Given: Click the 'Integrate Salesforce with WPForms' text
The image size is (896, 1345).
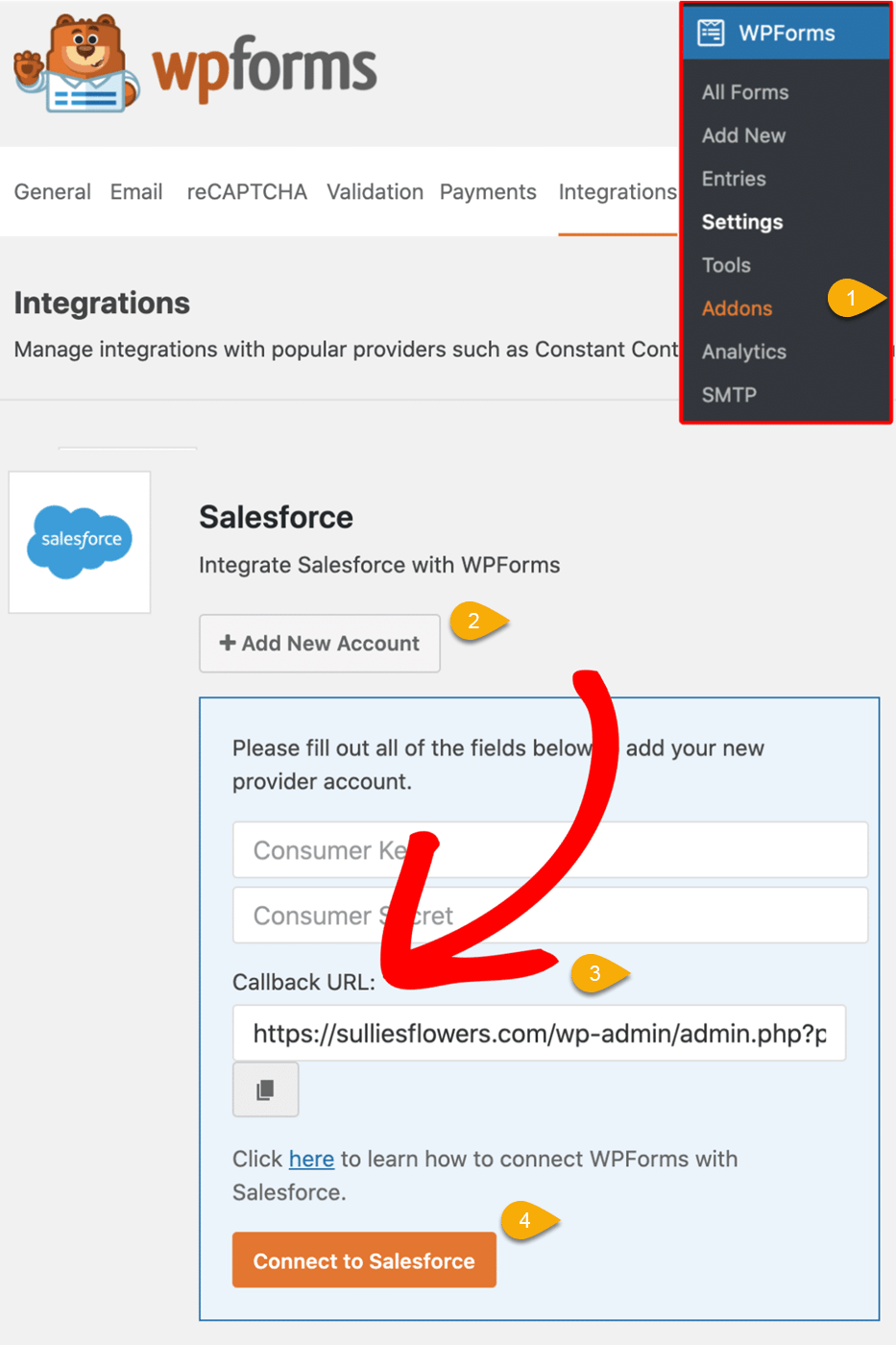Looking at the screenshot, I should coord(379,565).
